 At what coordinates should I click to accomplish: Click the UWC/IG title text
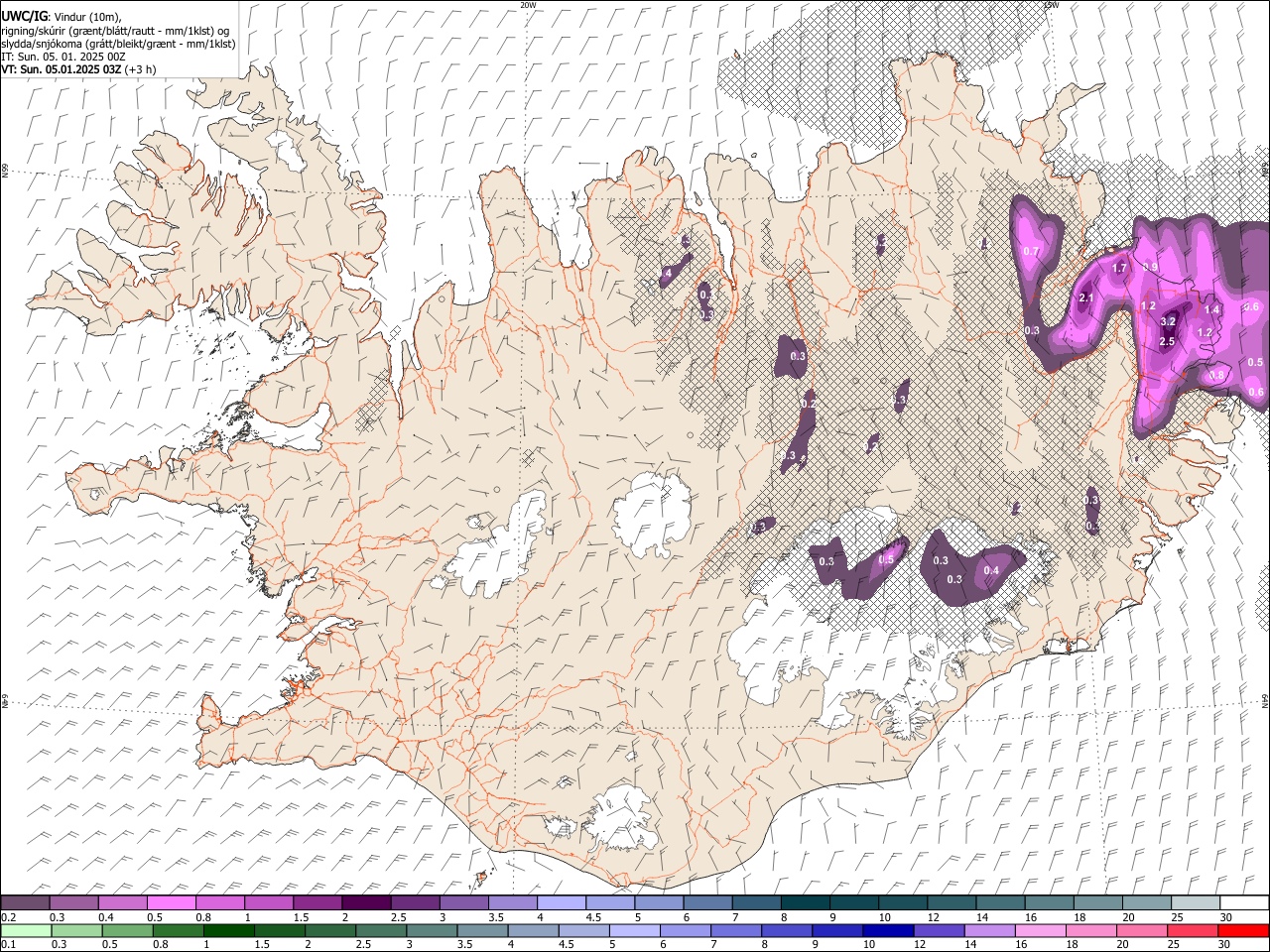(x=24, y=16)
